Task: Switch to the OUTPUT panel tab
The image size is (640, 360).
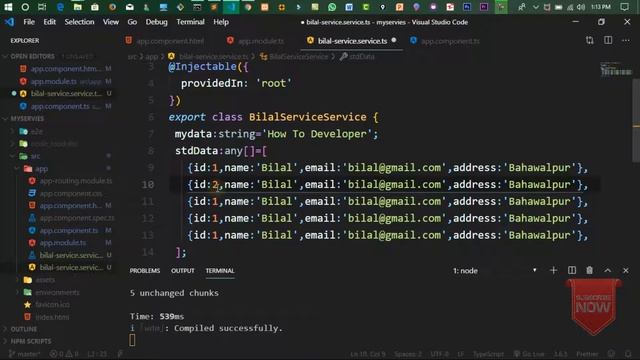Action: pyautogui.click(x=182, y=271)
